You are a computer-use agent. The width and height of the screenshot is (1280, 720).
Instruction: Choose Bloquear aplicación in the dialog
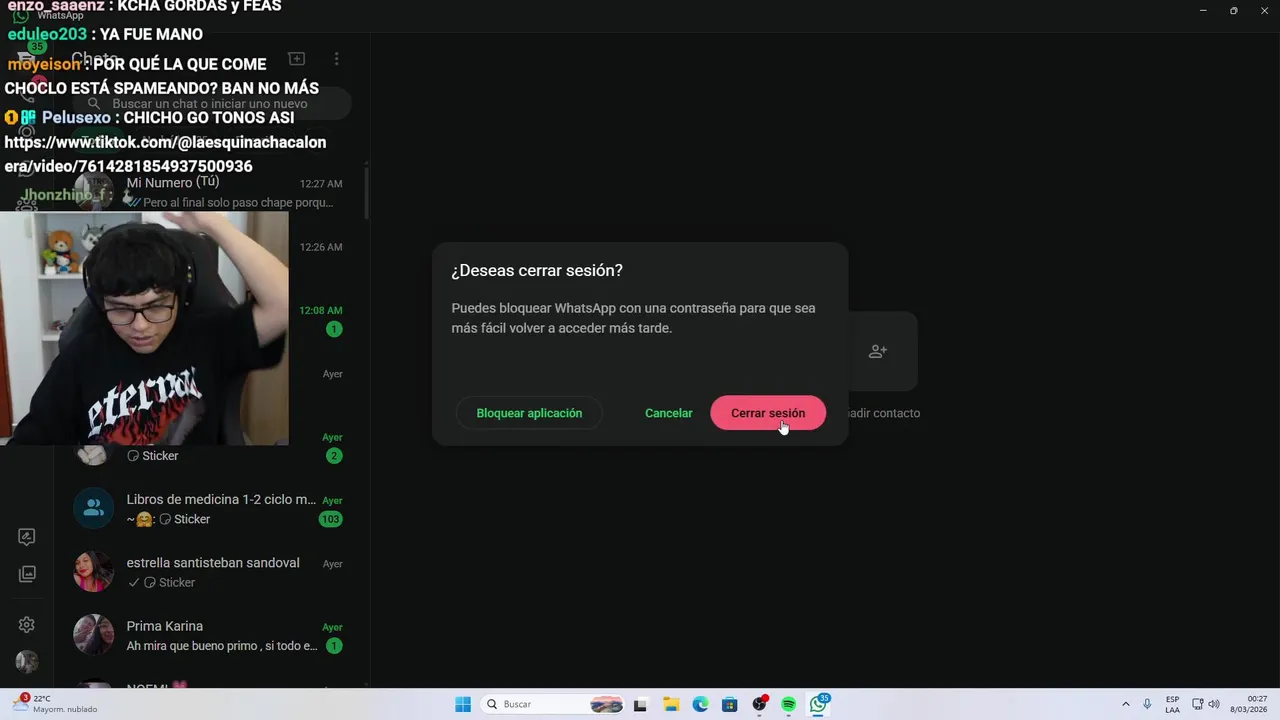529,413
